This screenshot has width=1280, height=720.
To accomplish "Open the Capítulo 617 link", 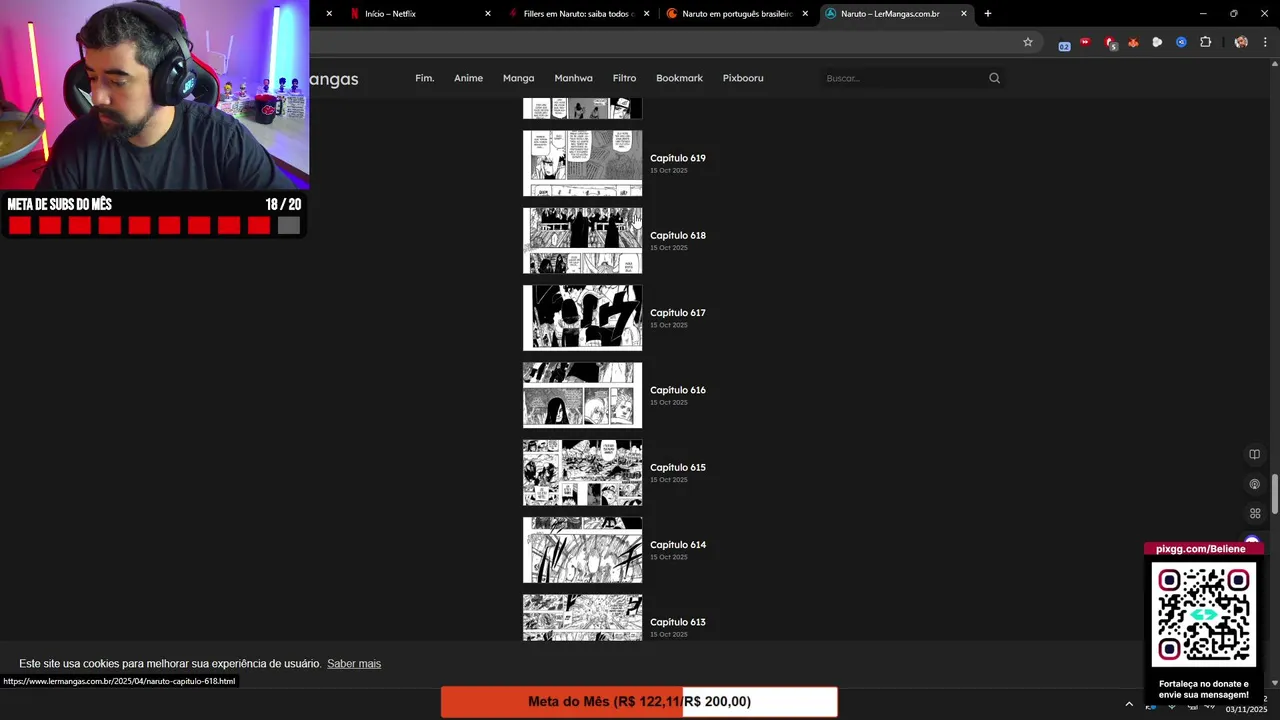I will [x=677, y=313].
